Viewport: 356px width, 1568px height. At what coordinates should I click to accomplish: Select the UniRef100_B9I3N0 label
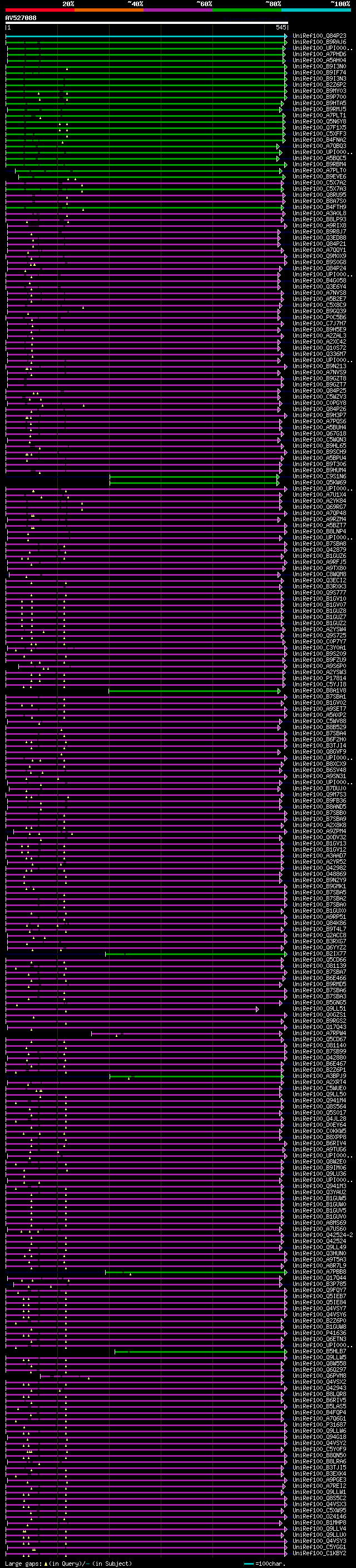(319, 67)
